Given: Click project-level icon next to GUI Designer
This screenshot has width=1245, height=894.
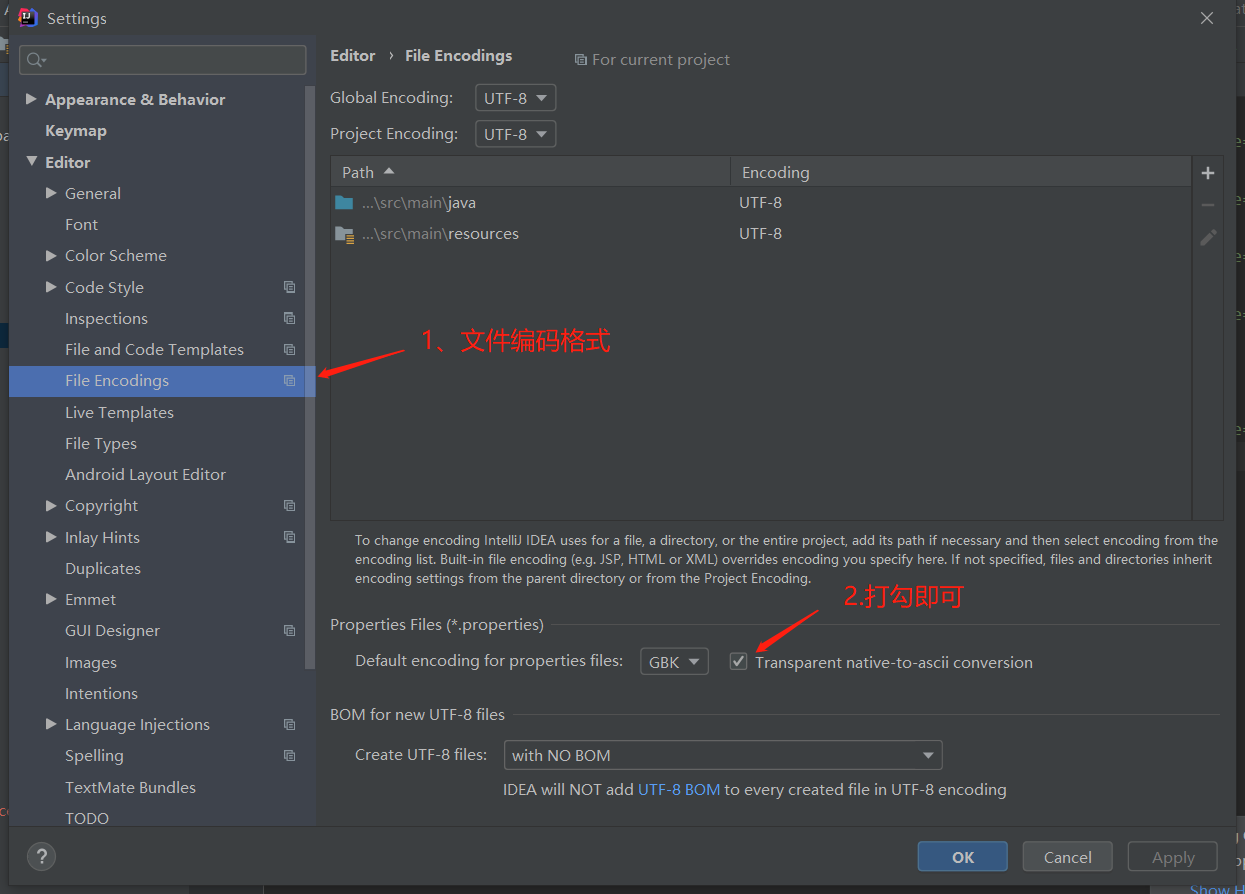Looking at the screenshot, I should [289, 631].
